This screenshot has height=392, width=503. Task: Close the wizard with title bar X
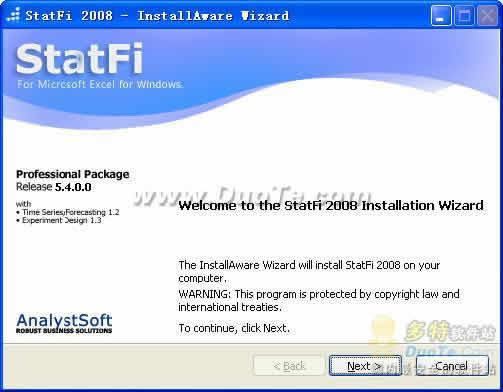[x=488, y=16]
